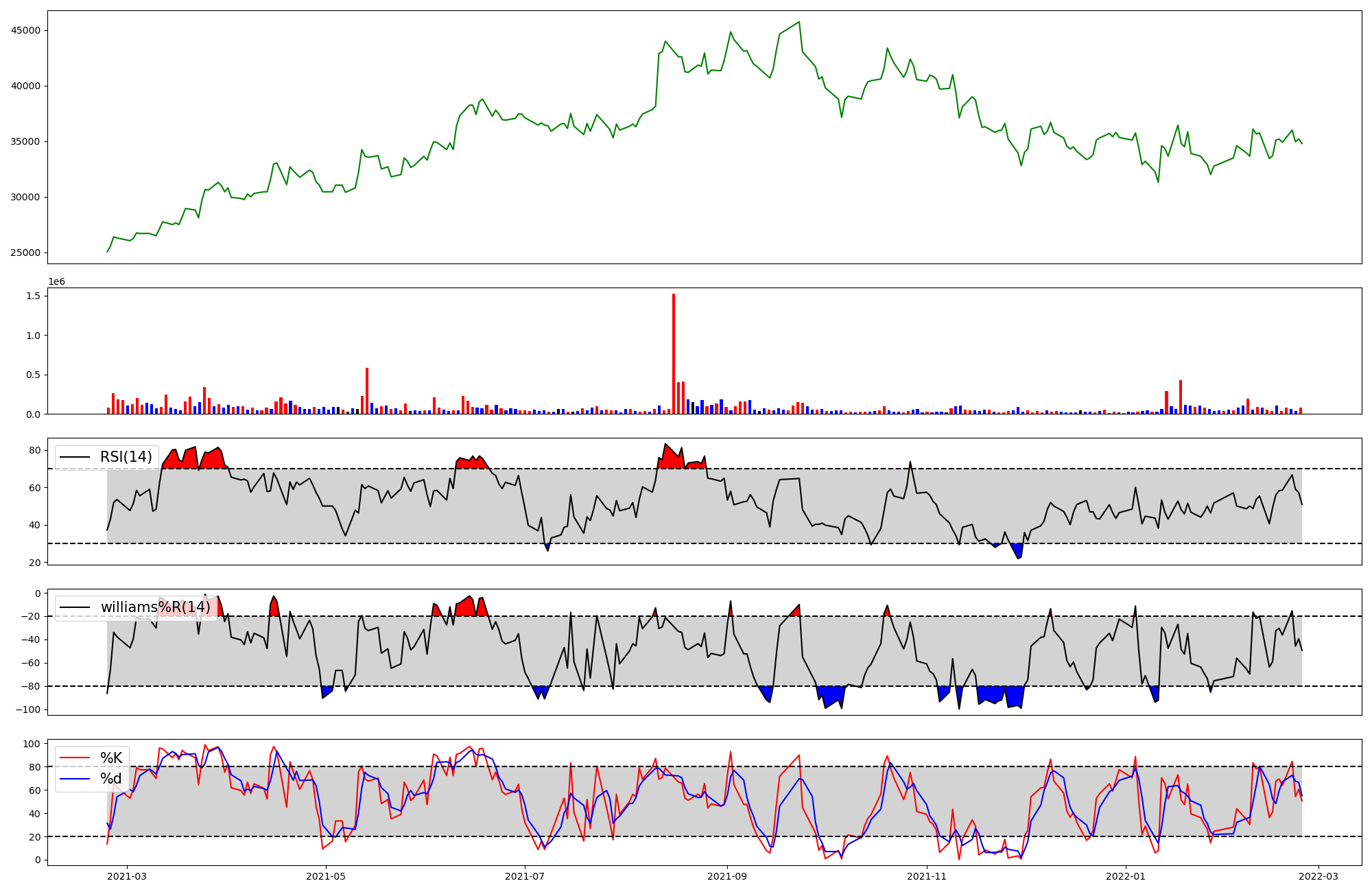This screenshot has height=892, width=1372.
Task: Click the 1.5 volume axis tick label
Action: click(x=32, y=296)
